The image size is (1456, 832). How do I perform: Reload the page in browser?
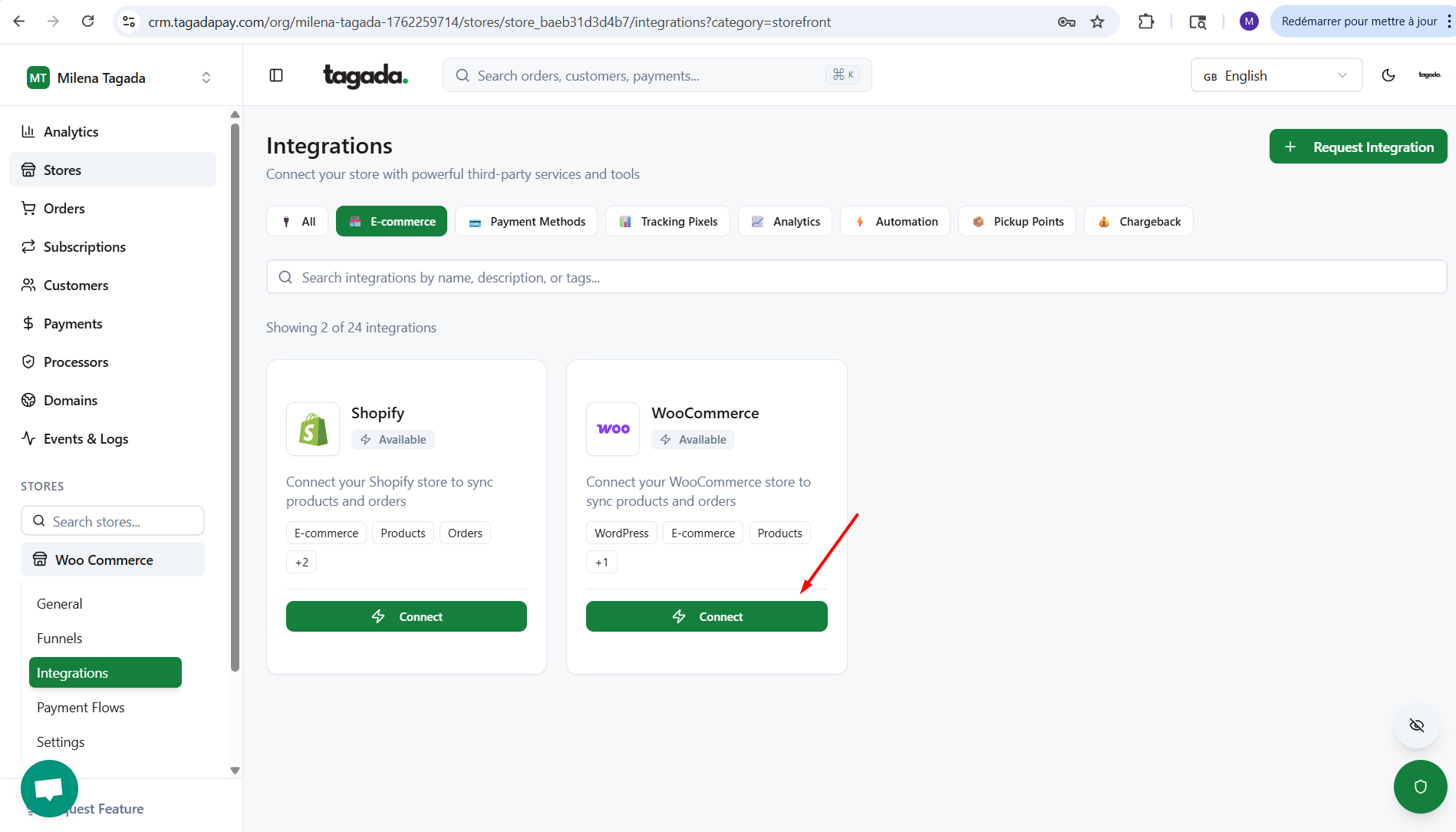[88, 21]
